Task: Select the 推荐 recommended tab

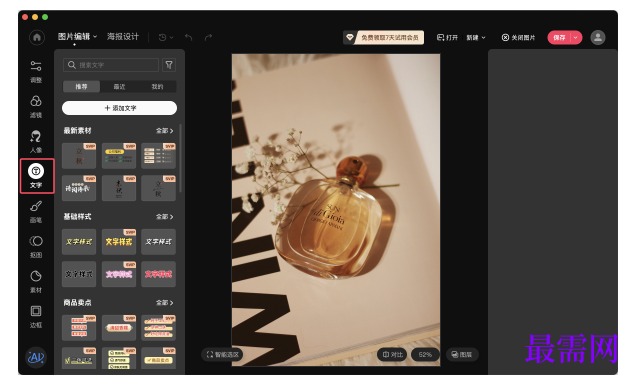Action: click(81, 87)
